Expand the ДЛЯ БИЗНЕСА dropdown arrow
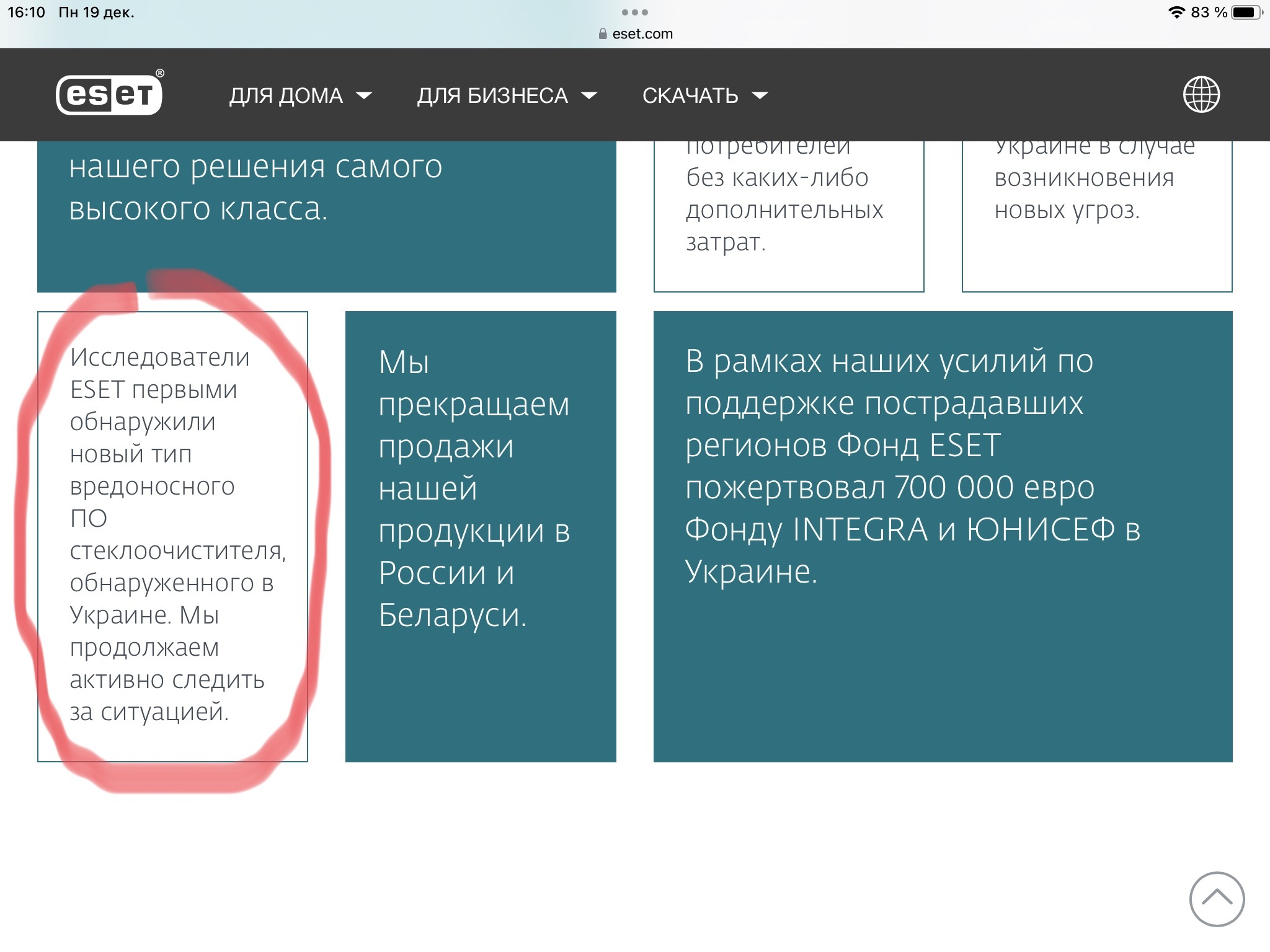Screen dimensions: 1270x952 (589, 95)
